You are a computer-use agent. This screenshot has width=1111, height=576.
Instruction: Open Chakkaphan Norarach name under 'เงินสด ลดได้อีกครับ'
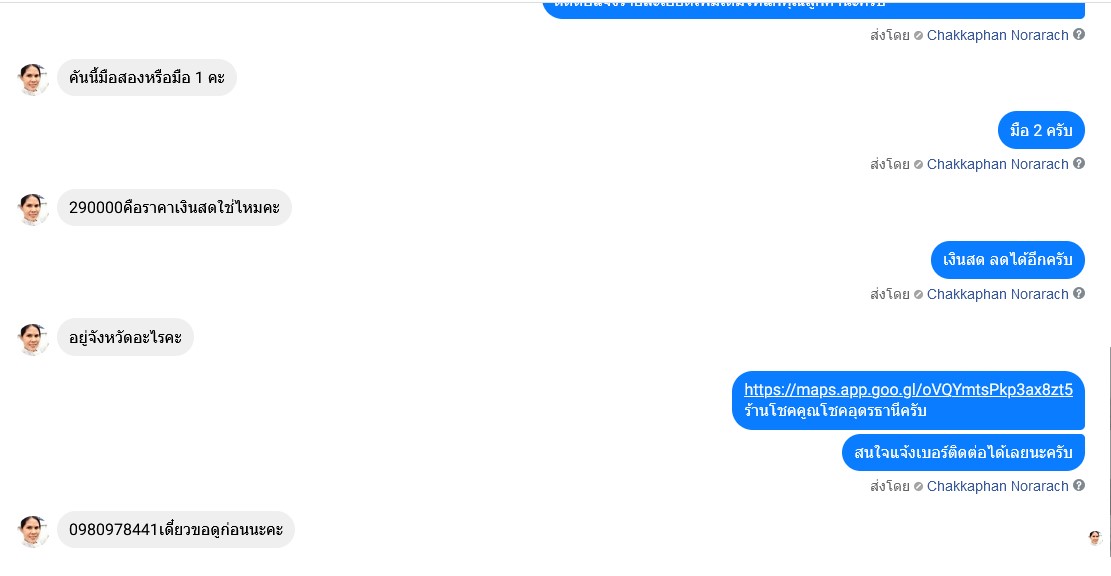click(x=997, y=294)
